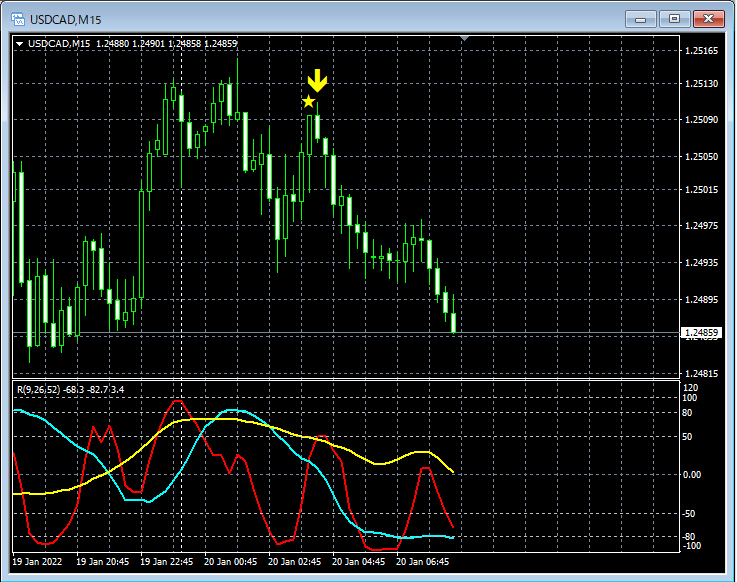
Task: Click the indicator scale value -50
Action: coord(689,514)
